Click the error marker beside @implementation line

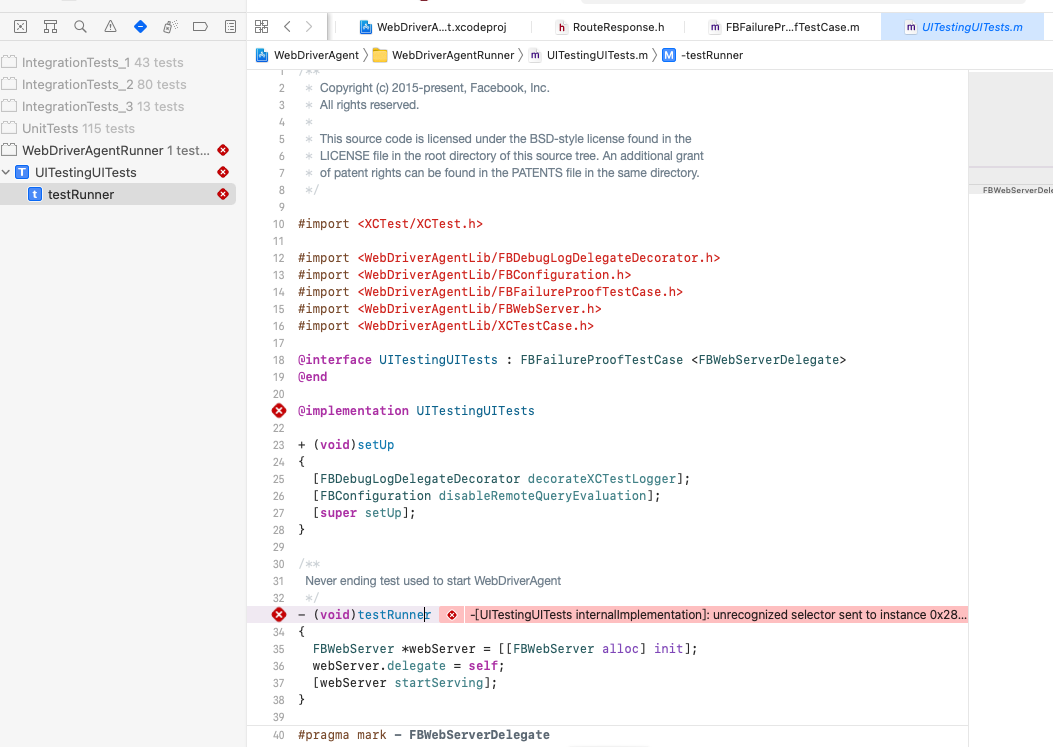coord(279,410)
